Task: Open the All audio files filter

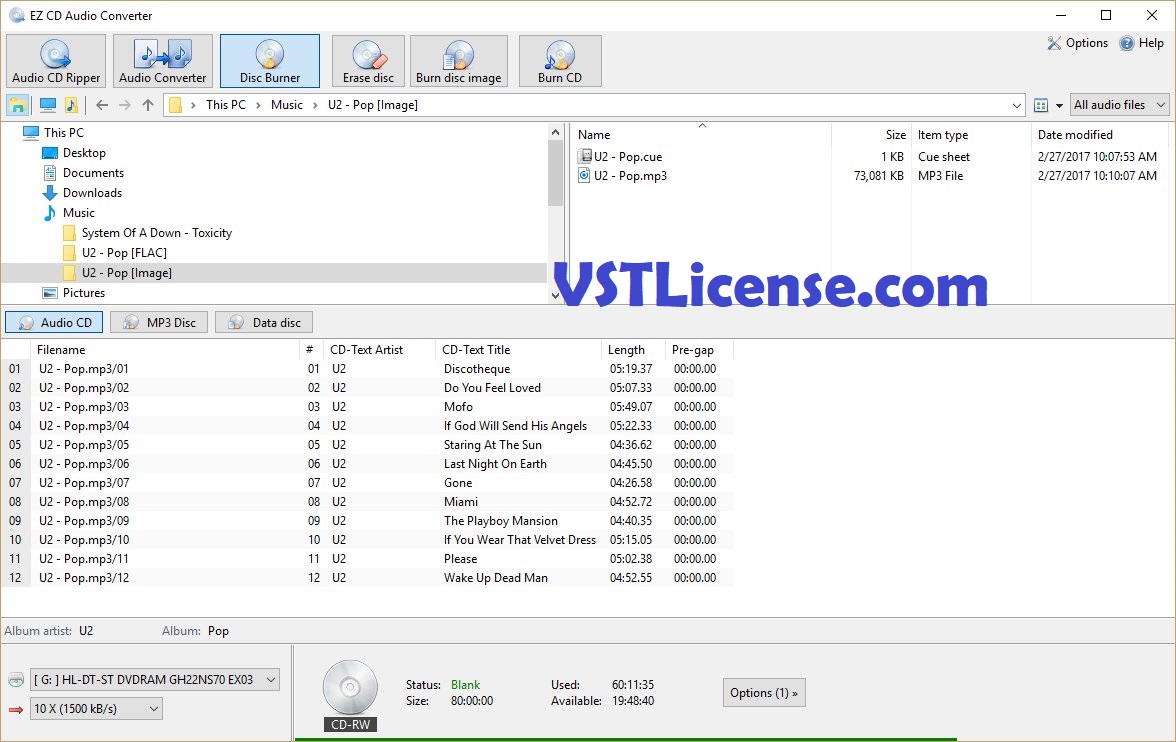Action: tap(1120, 105)
